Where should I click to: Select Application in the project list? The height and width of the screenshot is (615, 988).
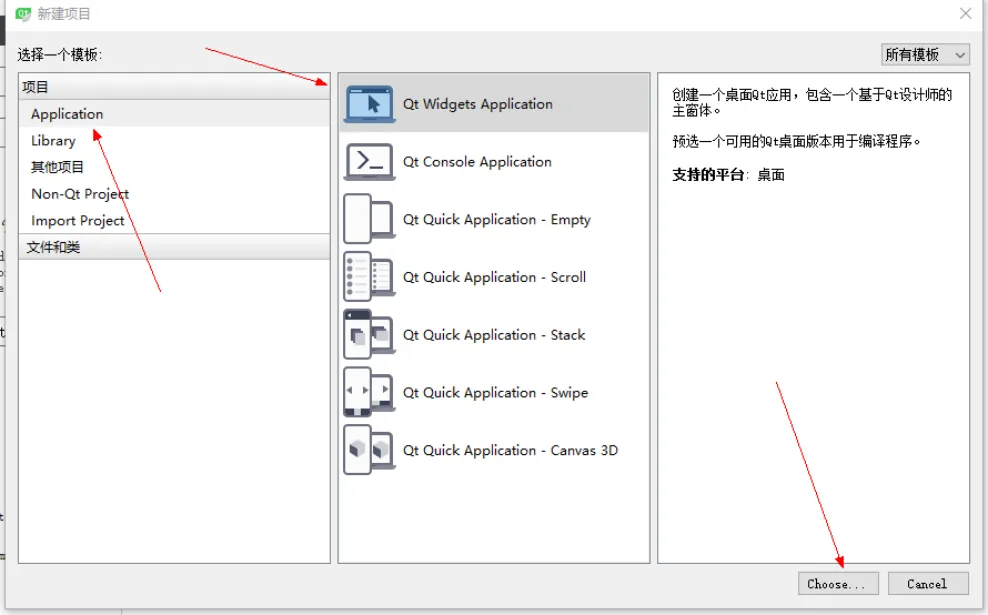pos(67,114)
